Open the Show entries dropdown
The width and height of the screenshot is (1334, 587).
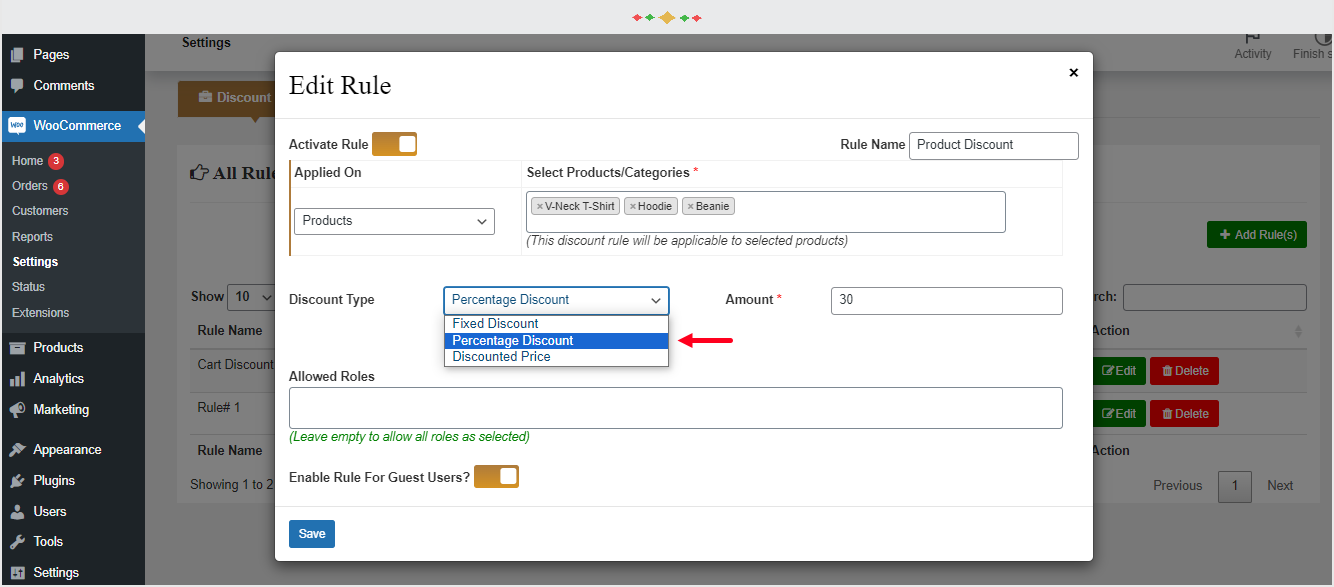[251, 296]
